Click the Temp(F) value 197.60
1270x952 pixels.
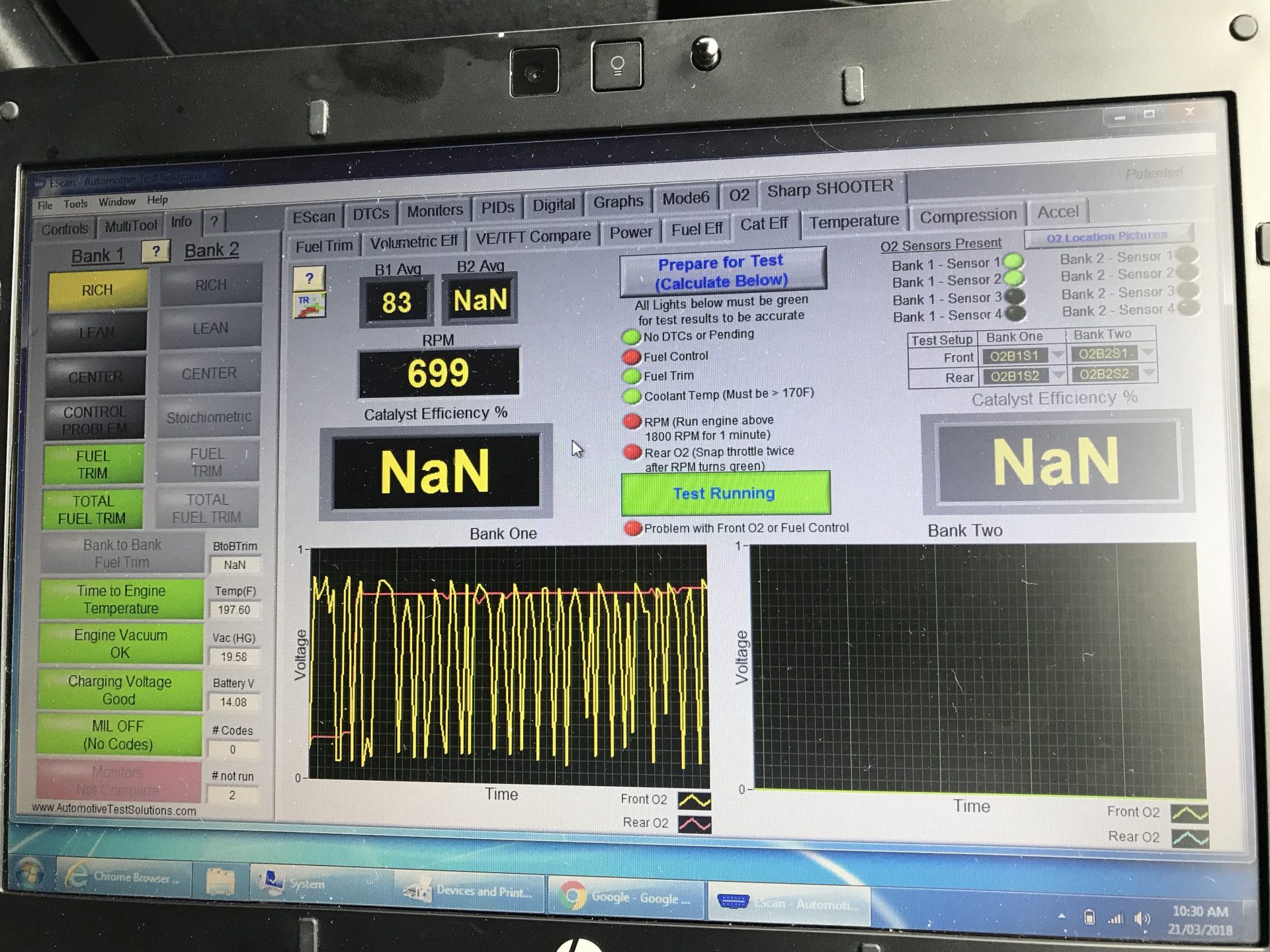tap(234, 610)
